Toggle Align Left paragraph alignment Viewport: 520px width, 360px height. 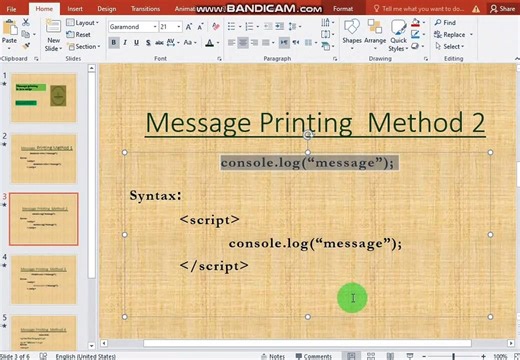click(231, 42)
